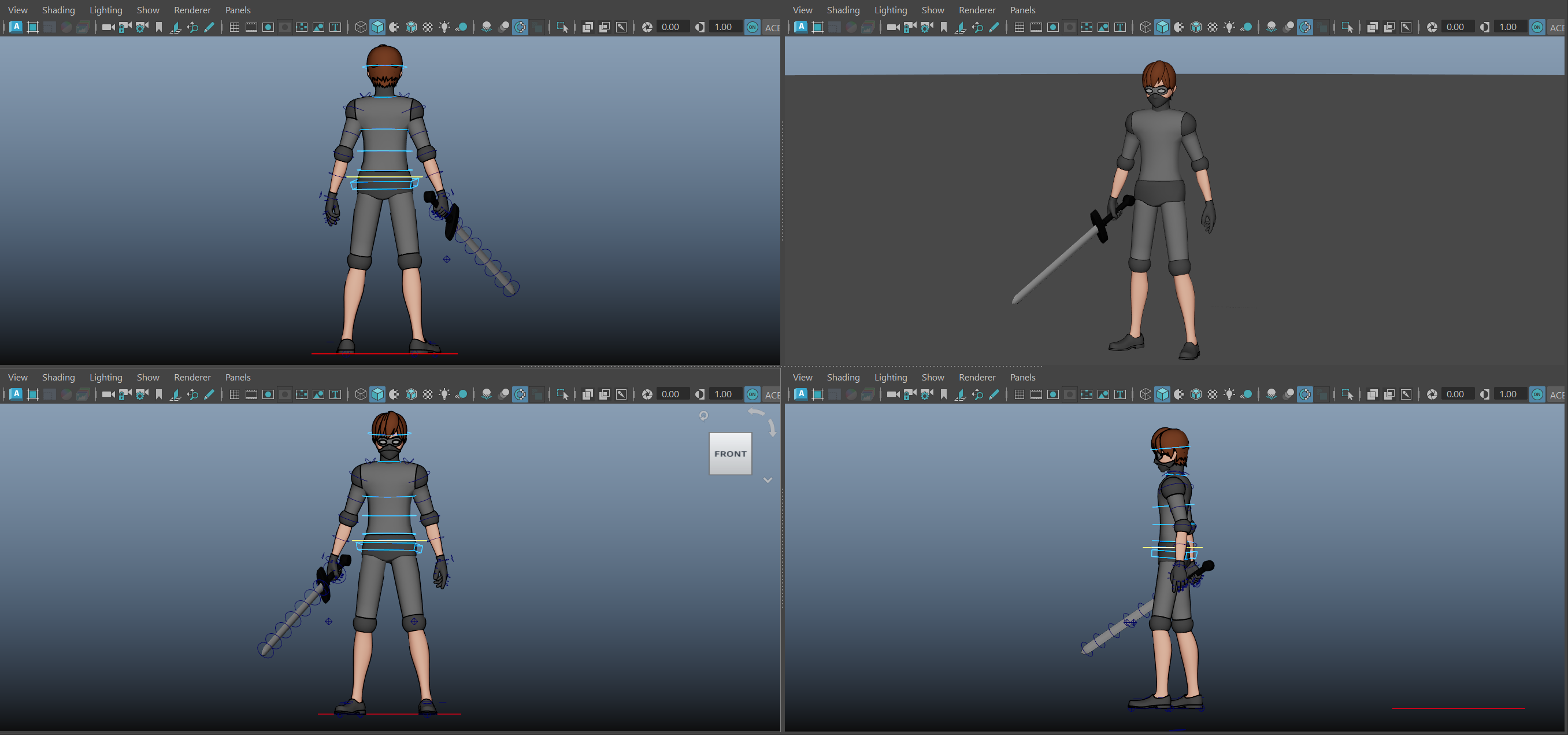1568x735 pixels.
Task: Click Isolate Select icon in front-view panel
Action: point(562,394)
